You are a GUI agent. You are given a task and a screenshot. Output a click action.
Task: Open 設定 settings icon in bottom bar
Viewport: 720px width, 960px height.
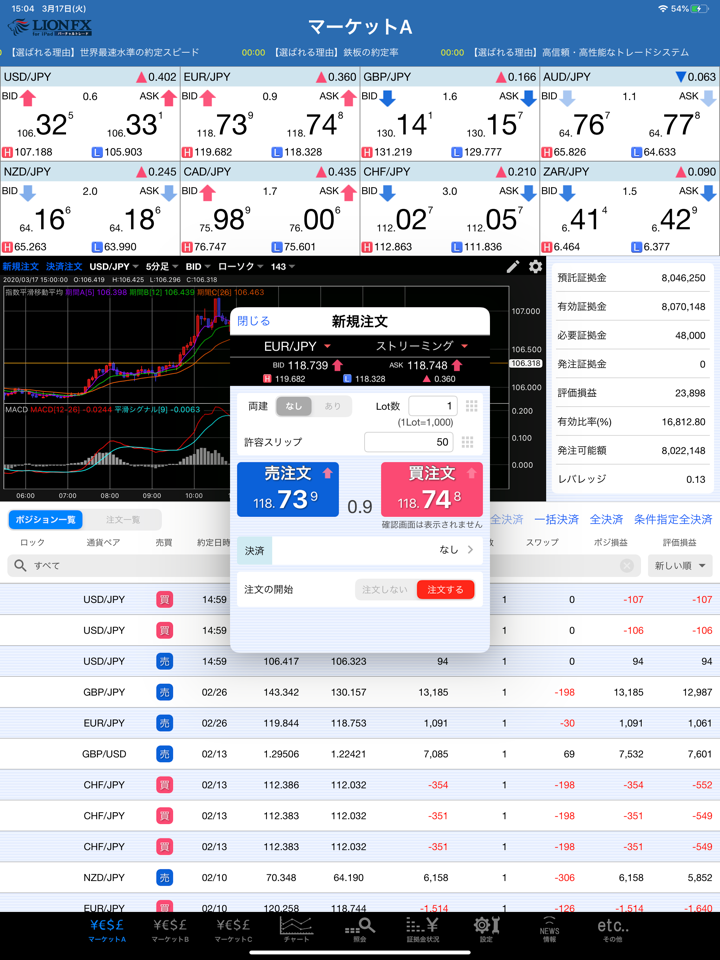click(486, 930)
